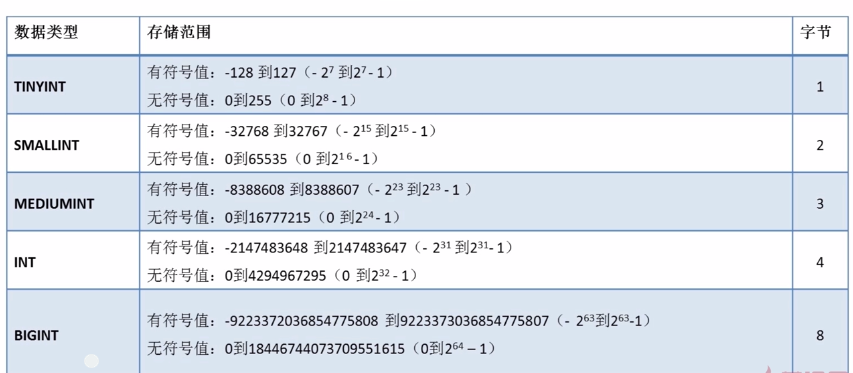
Task: Click SMALLINT signed range -32768 到32767 line
Action: [x=292, y=132]
